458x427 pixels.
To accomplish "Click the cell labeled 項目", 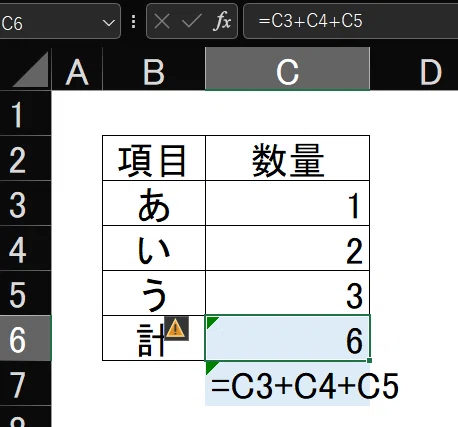I will pos(154,158).
